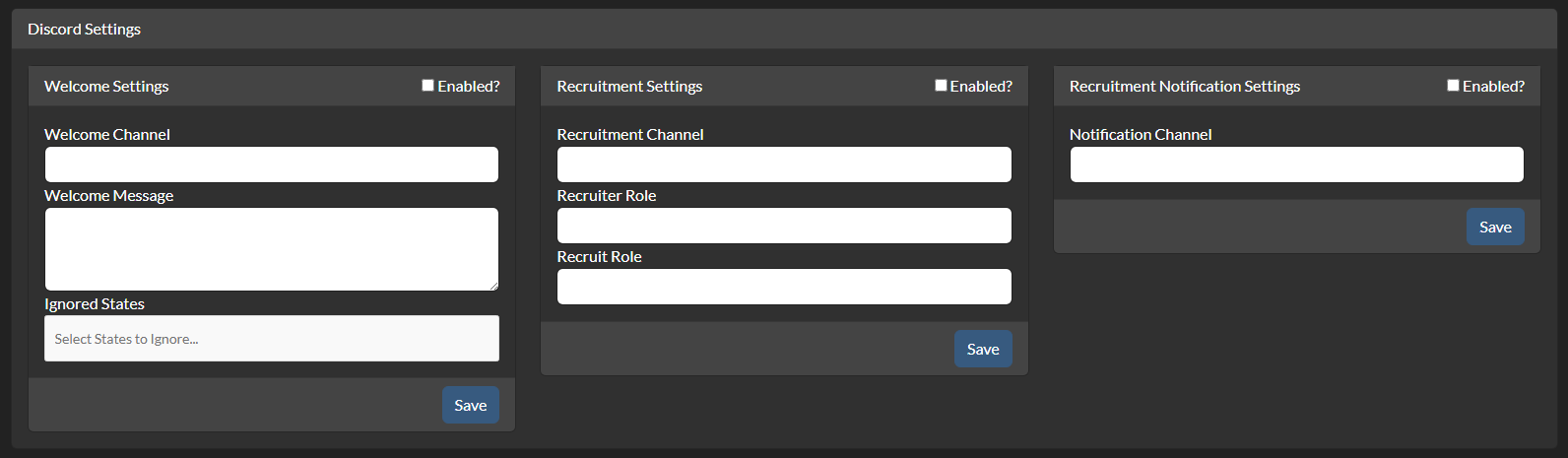Click the Recruitment Notification Settings panel title
The image size is (1568, 458).
(1185, 87)
